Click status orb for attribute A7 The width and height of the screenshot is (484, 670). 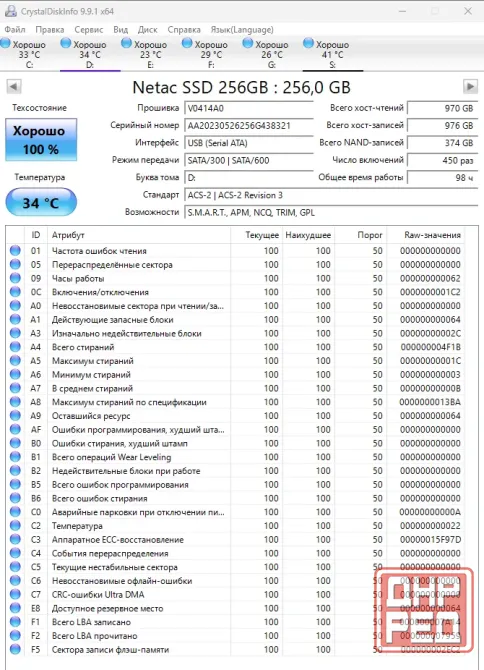click(x=15, y=388)
